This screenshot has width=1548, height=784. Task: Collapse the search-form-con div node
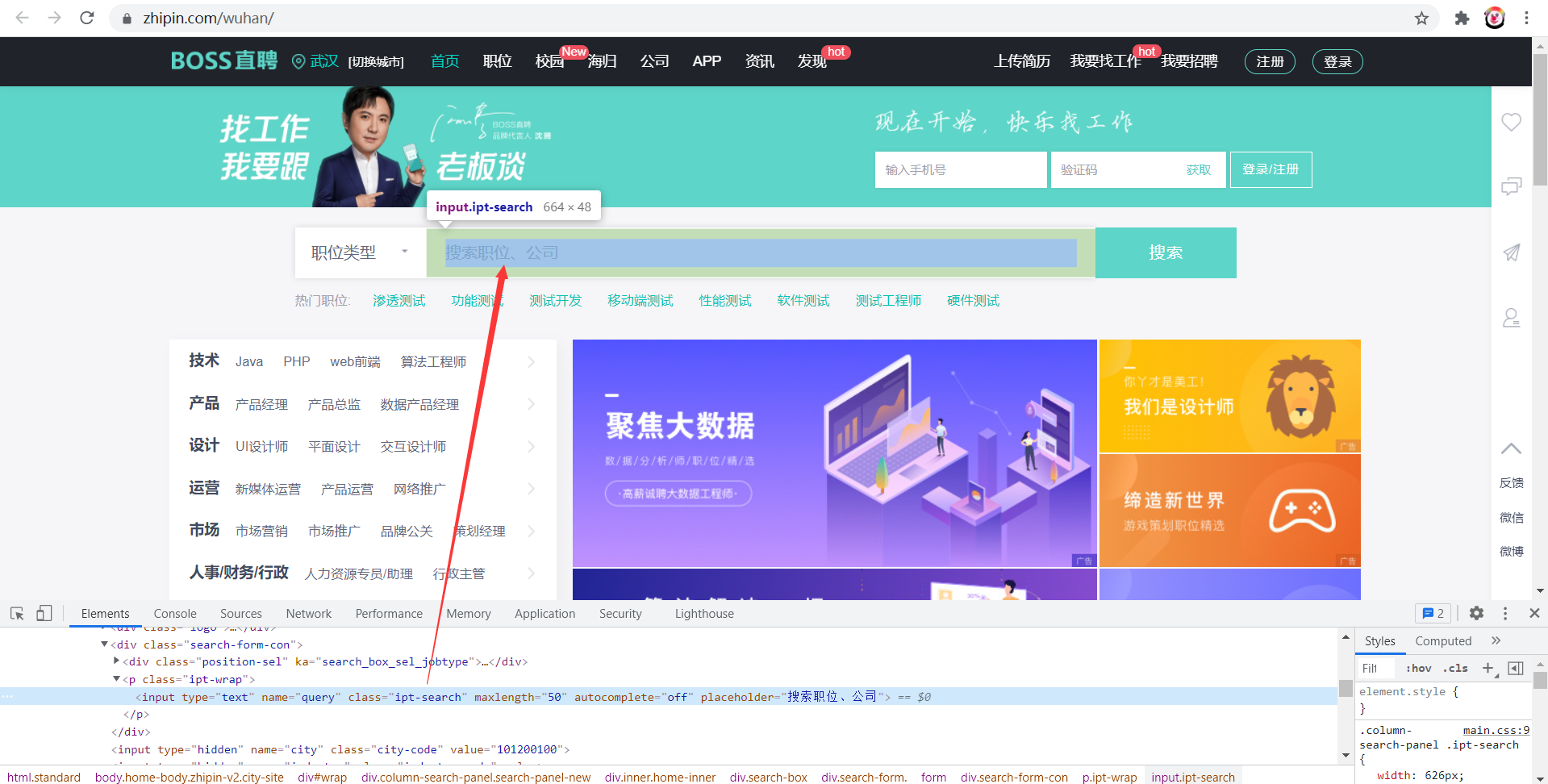pos(104,644)
